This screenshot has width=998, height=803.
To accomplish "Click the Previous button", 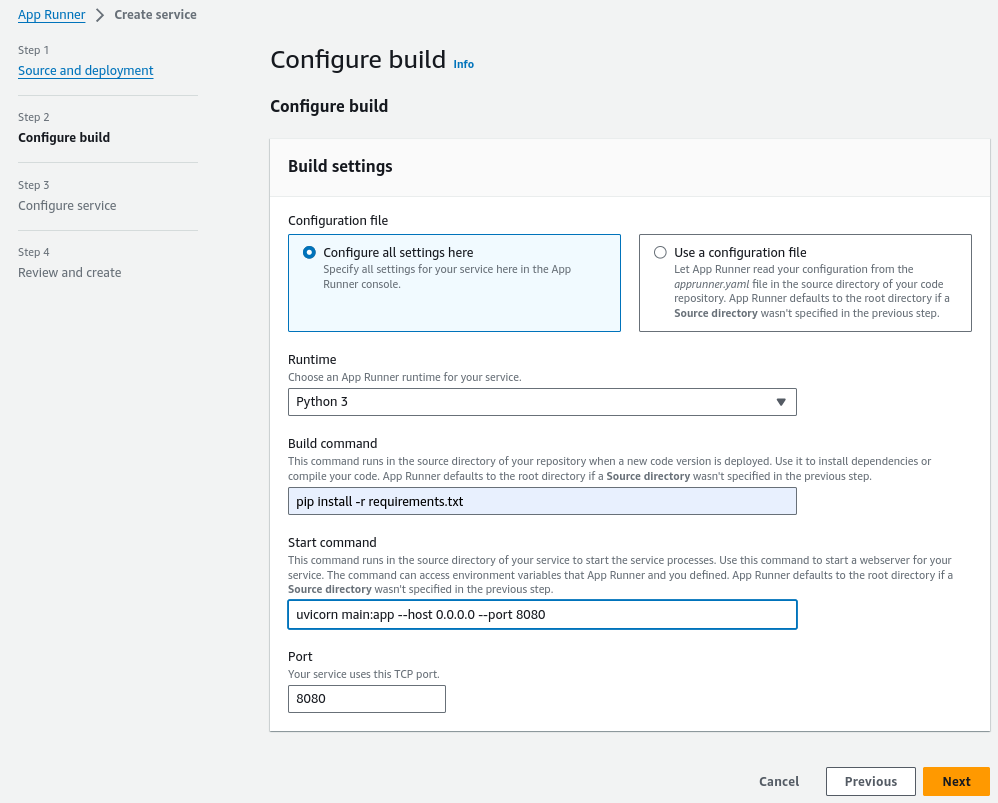I will click(x=870, y=781).
